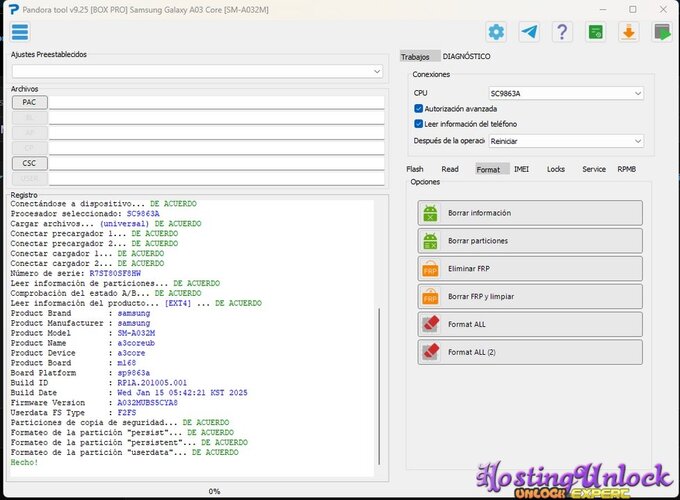This screenshot has width=680, height=500.
Task: Click Eliminar FRP button
Action: click(530, 269)
